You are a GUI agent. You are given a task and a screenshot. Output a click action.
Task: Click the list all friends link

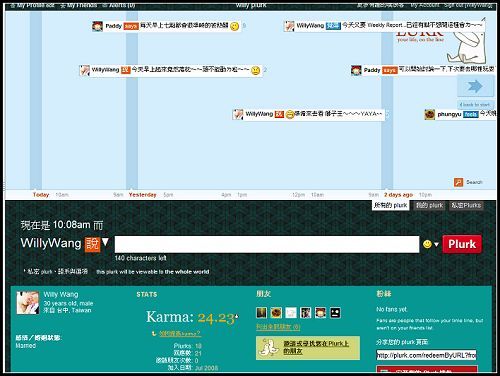pyautogui.click(x=278, y=327)
